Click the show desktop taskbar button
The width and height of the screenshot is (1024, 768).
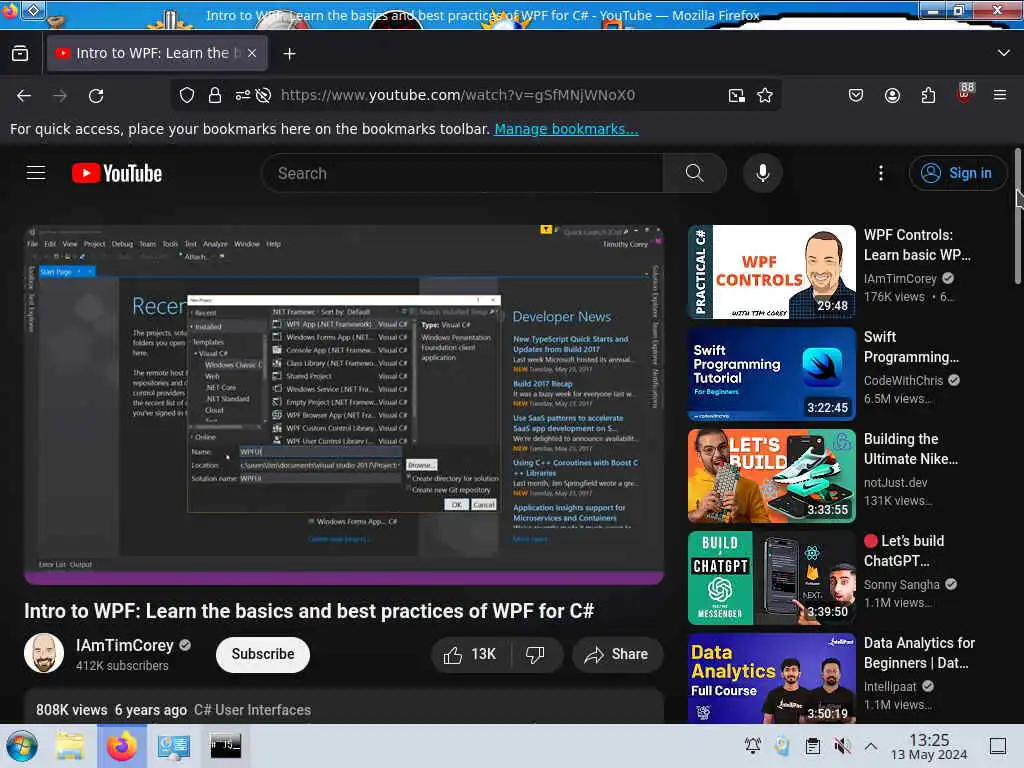[x=998, y=746]
